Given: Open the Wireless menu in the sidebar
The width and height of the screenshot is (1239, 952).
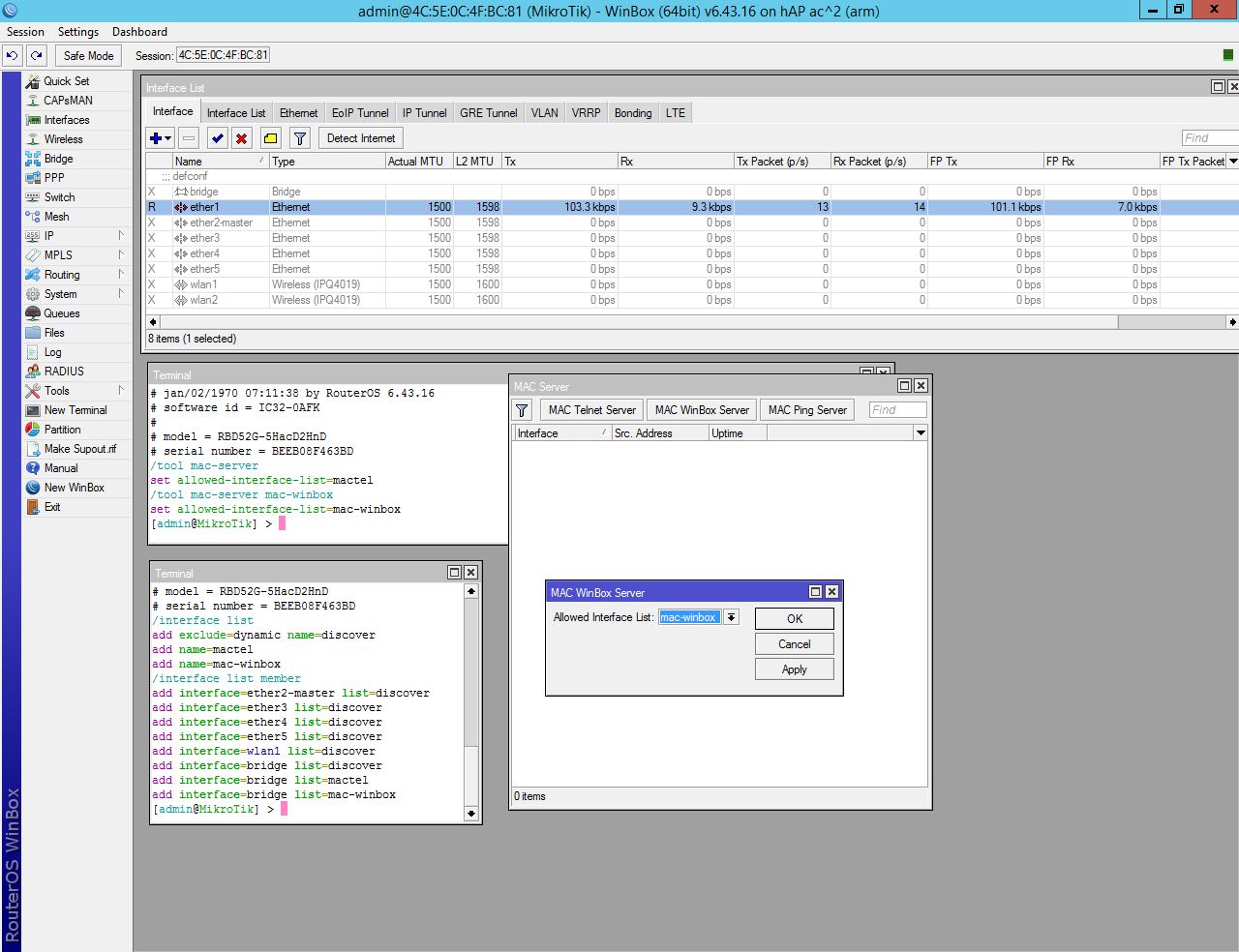Looking at the screenshot, I should pos(63,139).
